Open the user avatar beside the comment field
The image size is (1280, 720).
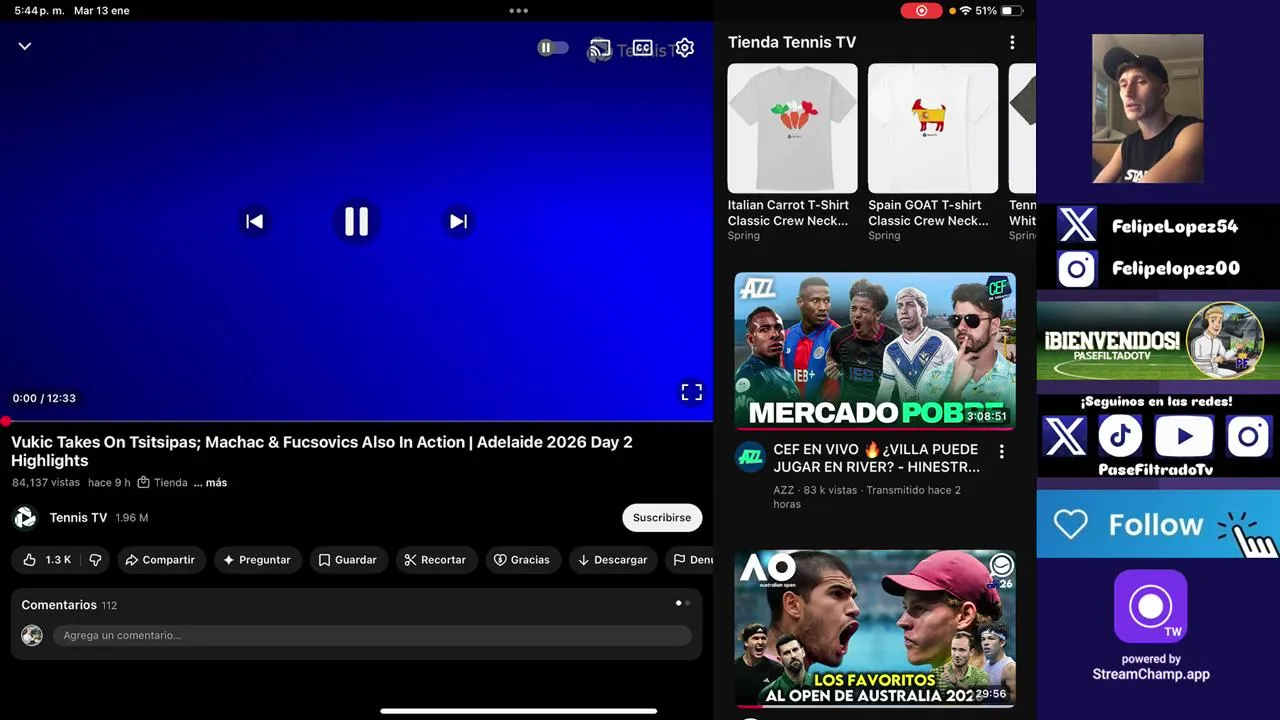click(32, 635)
